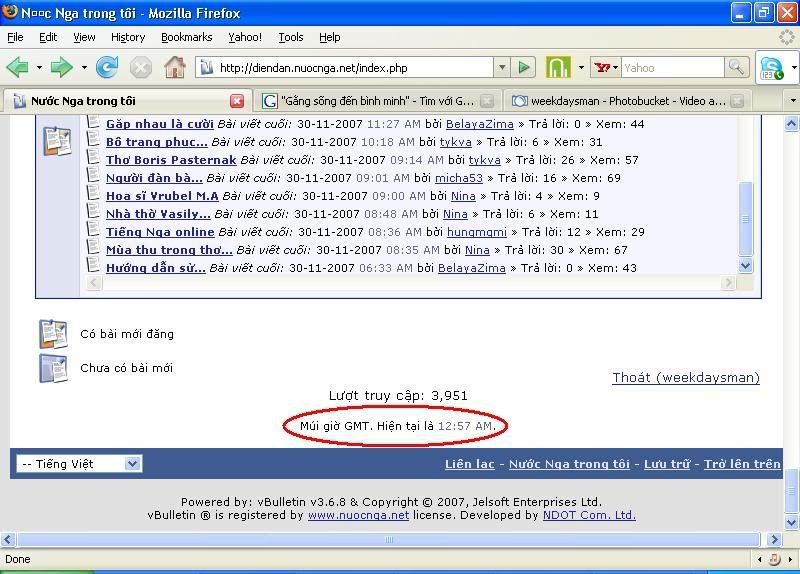Go to the Home page icon

pyautogui.click(x=175, y=68)
